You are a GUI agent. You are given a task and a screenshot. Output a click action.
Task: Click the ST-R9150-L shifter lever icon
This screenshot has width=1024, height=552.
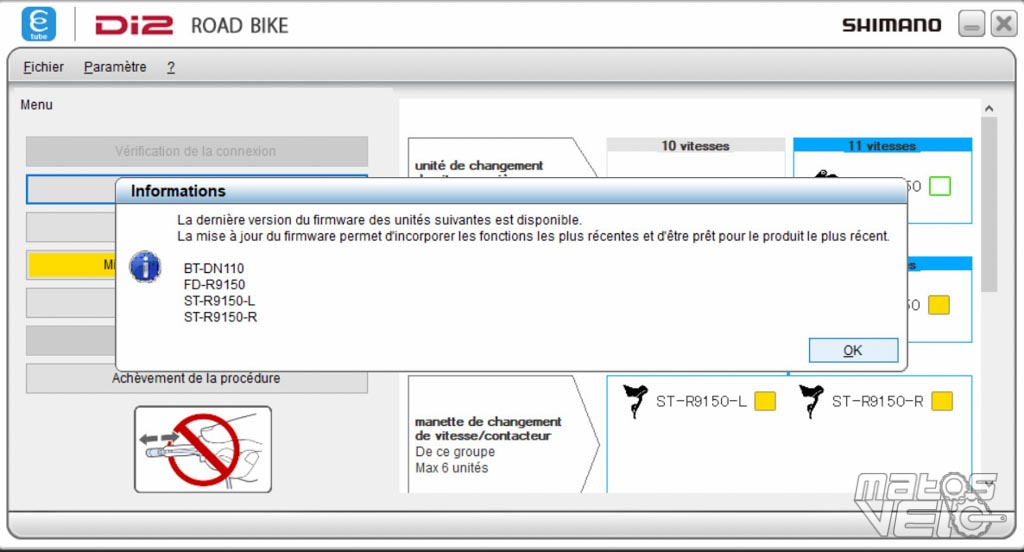(635, 401)
